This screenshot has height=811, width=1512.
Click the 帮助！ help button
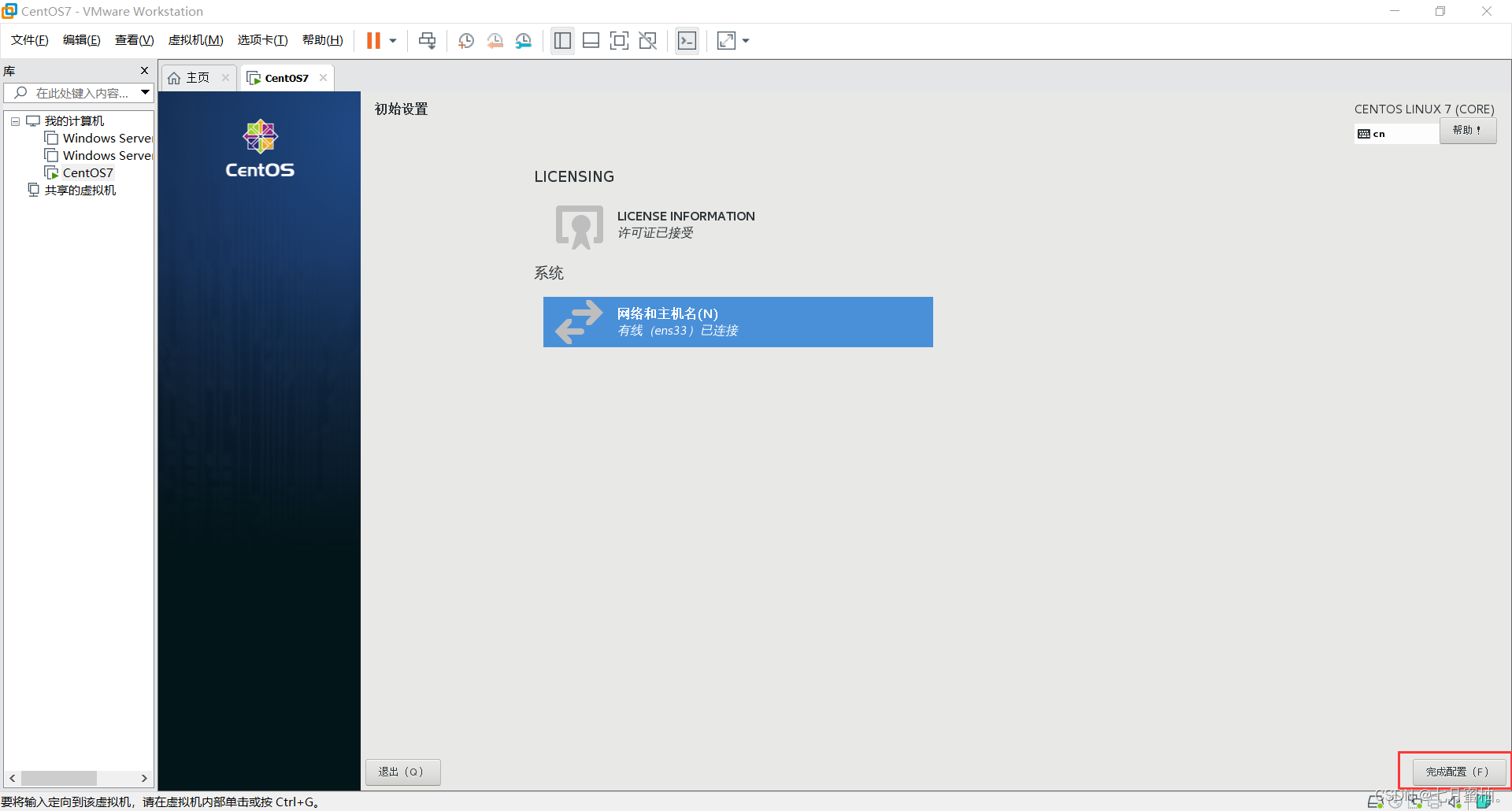(1468, 131)
